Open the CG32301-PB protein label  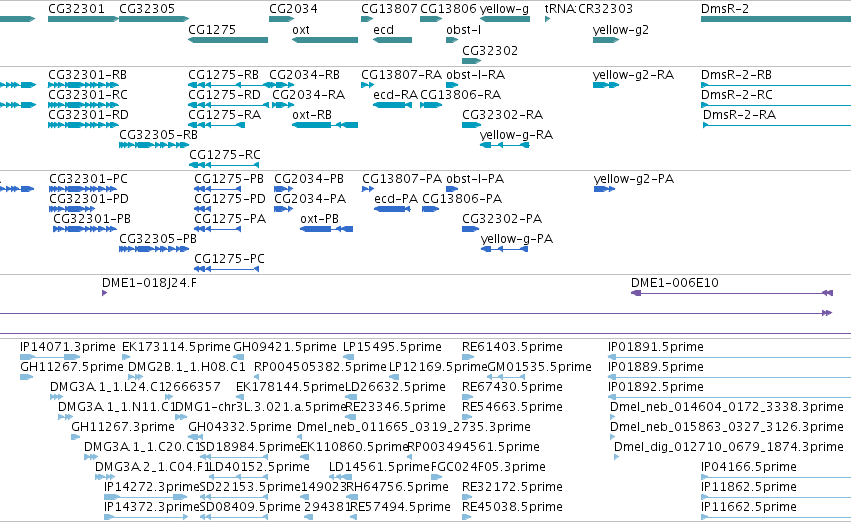pyautogui.click(x=92, y=219)
